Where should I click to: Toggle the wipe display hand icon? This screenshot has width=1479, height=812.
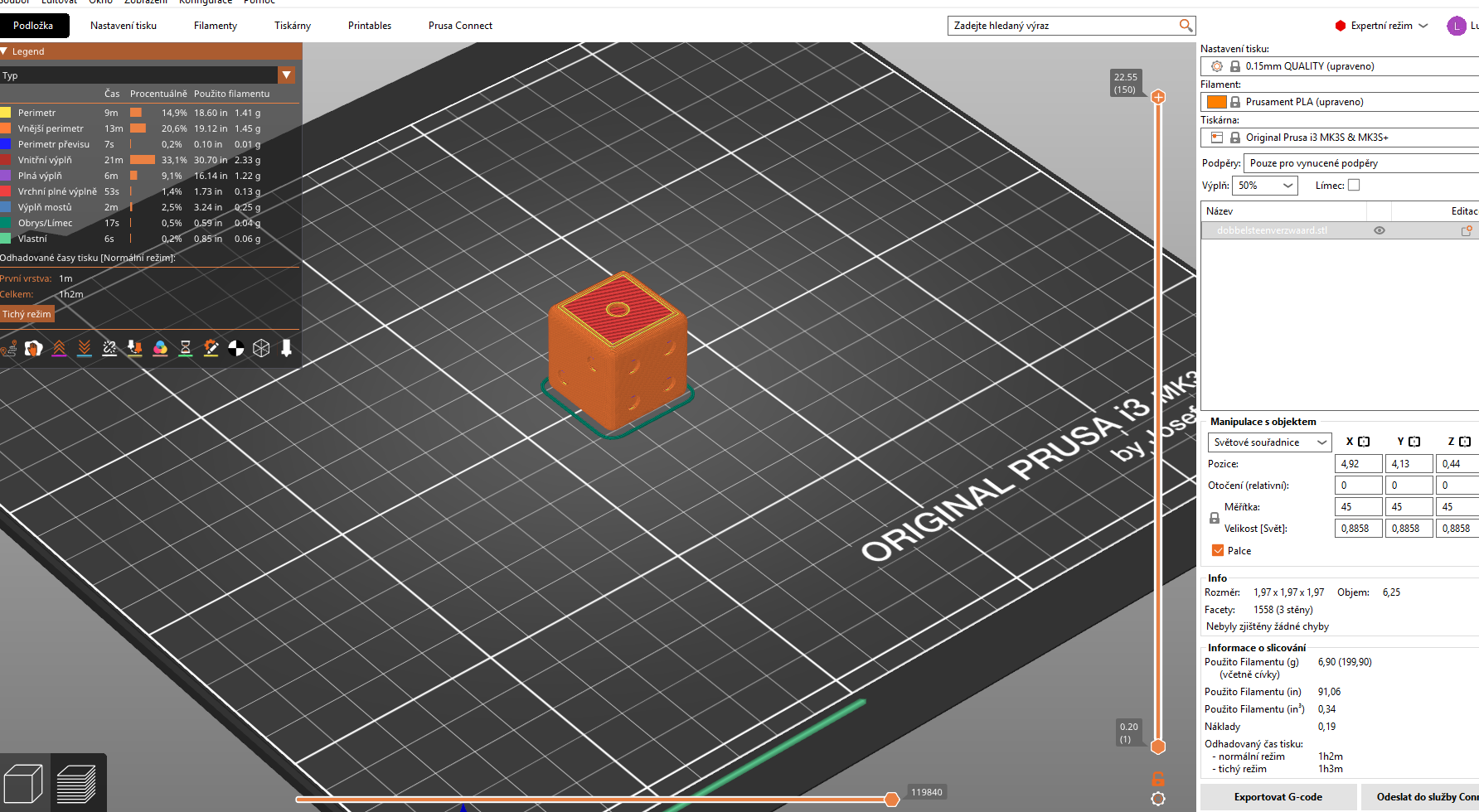33,349
